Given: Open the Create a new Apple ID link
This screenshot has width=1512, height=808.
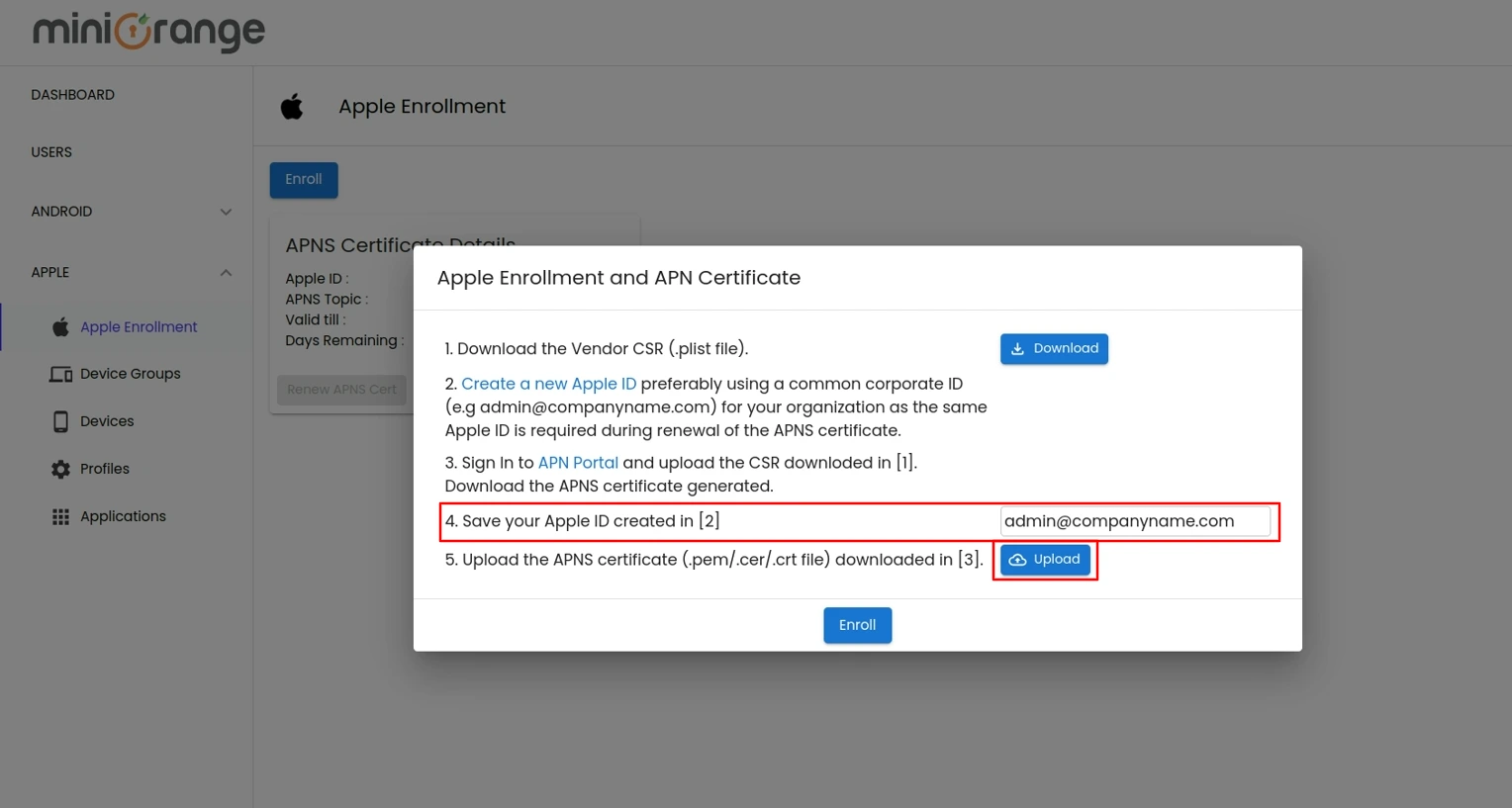Looking at the screenshot, I should coord(548,384).
